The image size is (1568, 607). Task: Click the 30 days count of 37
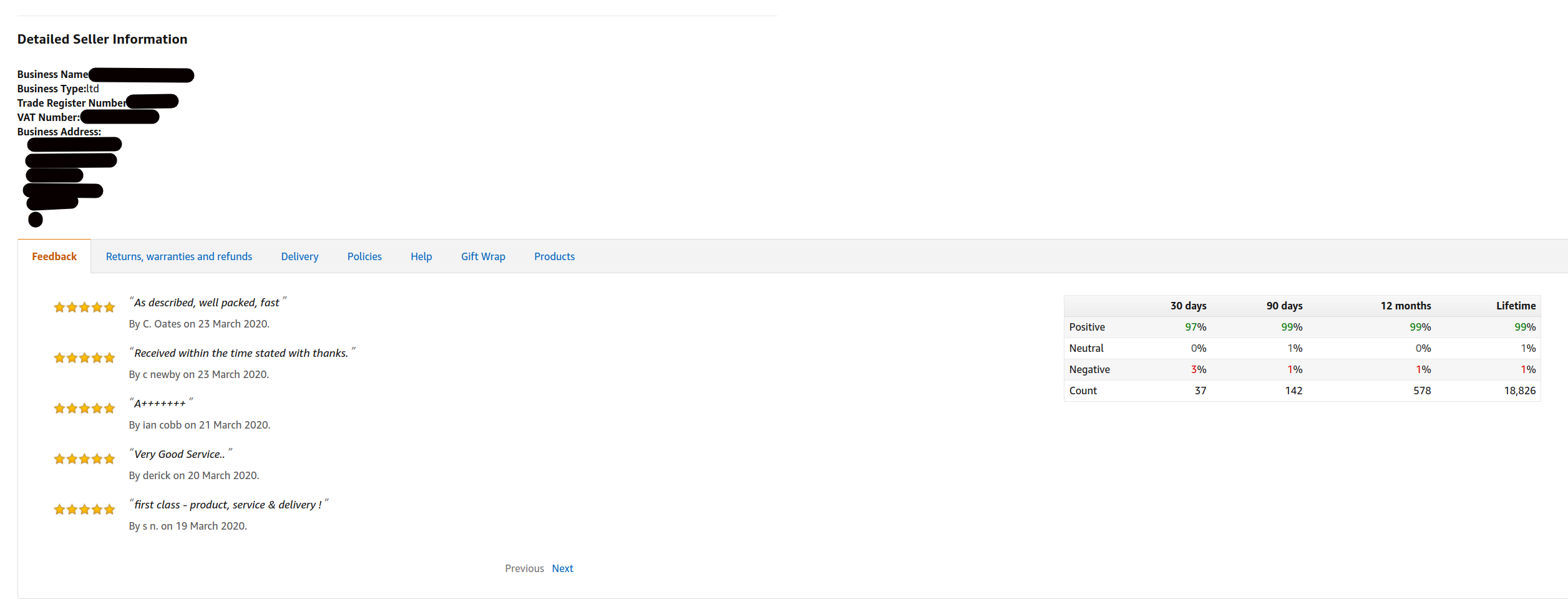1200,391
